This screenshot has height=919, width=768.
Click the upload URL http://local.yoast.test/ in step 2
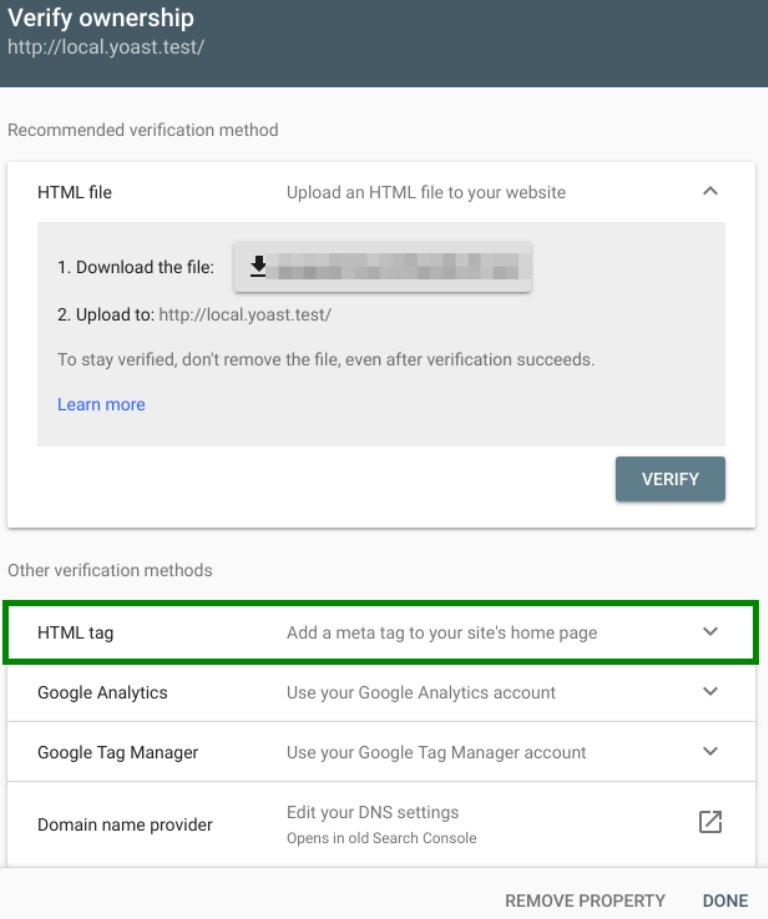click(x=245, y=315)
